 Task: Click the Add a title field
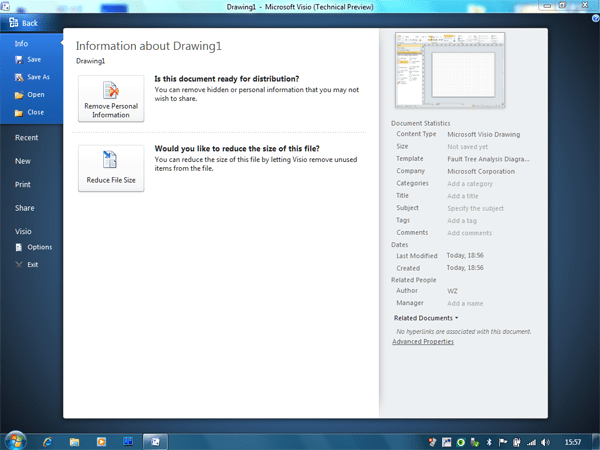coord(463,196)
